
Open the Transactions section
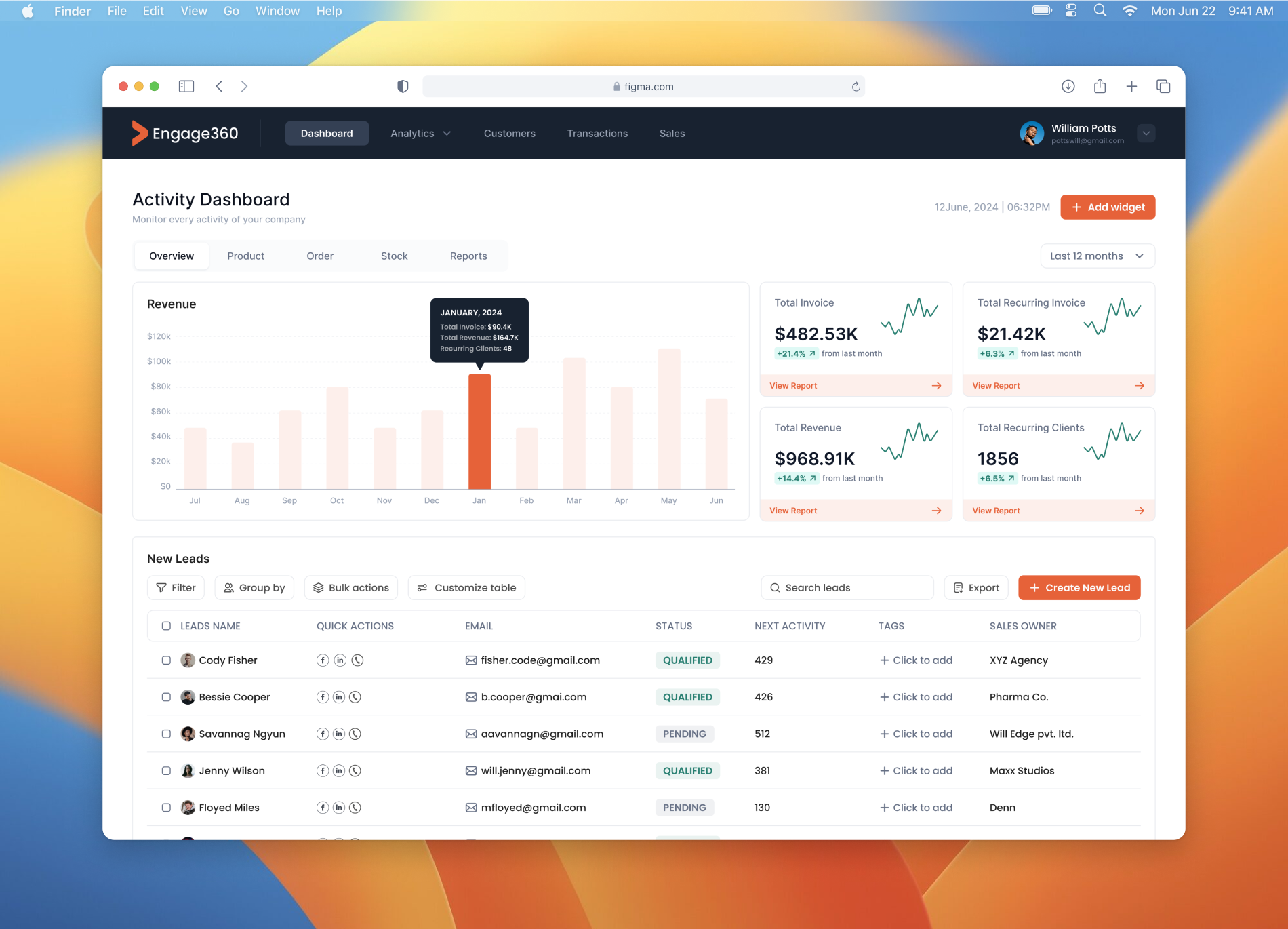point(597,133)
